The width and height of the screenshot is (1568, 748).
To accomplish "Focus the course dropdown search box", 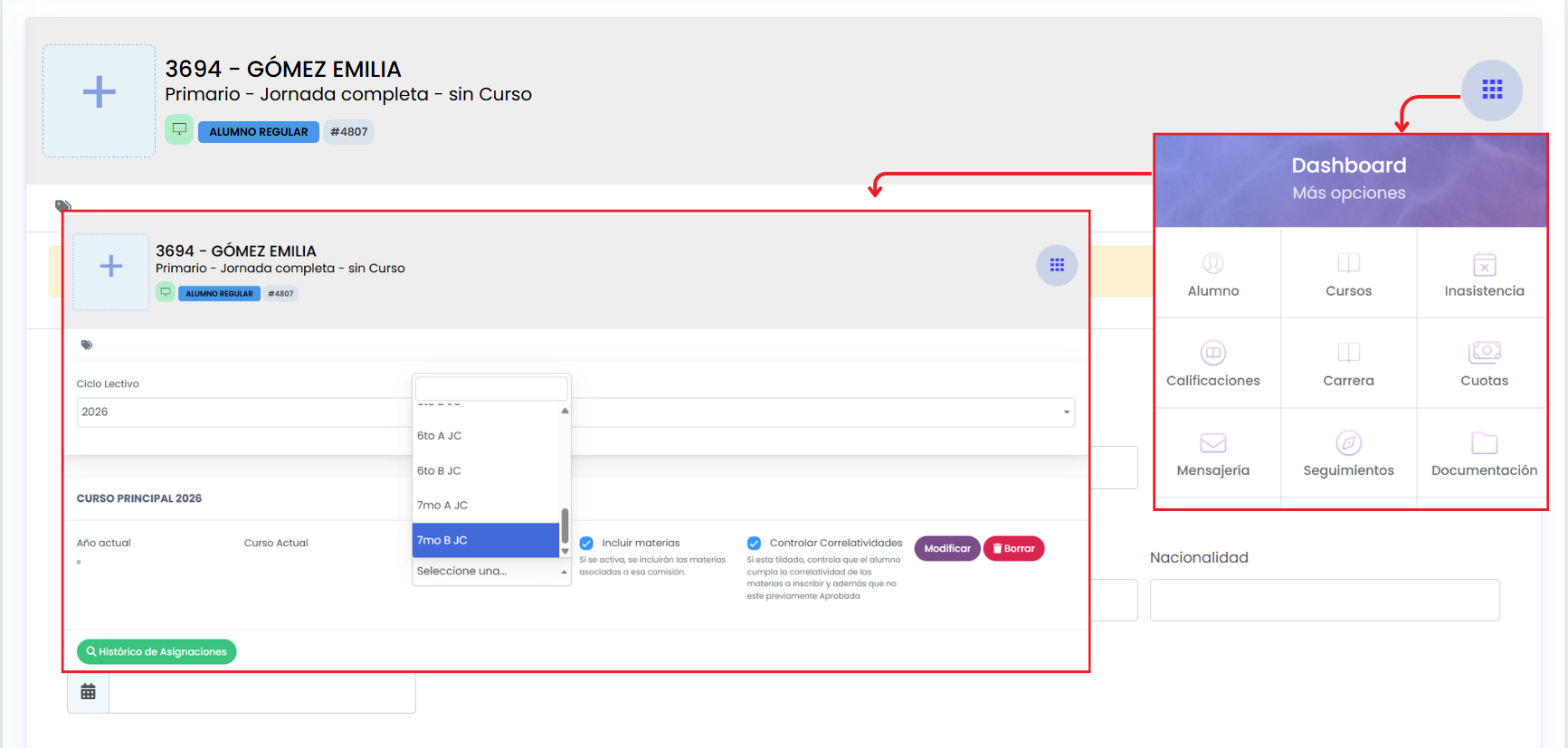I will [491, 389].
